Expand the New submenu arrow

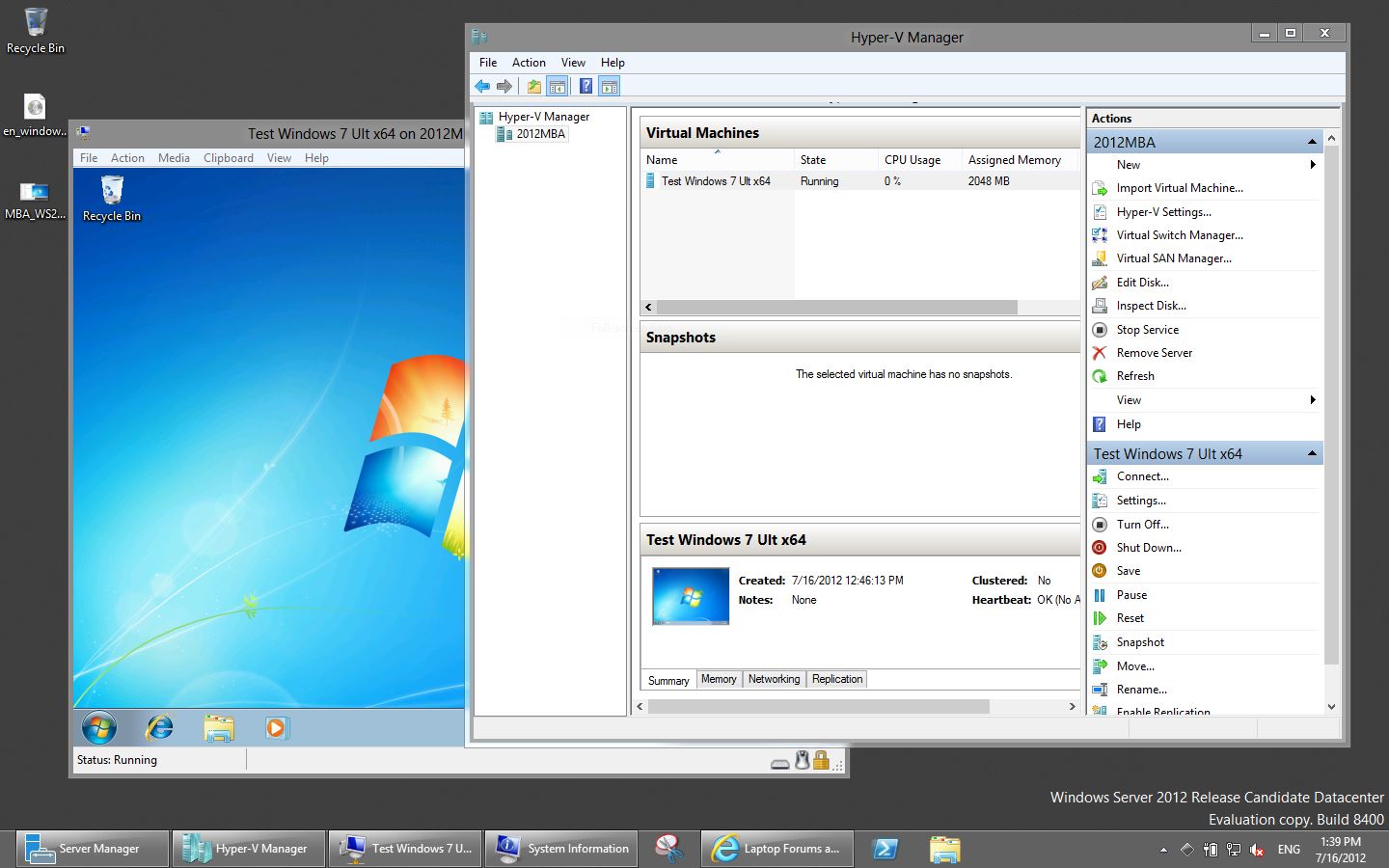[x=1313, y=165]
